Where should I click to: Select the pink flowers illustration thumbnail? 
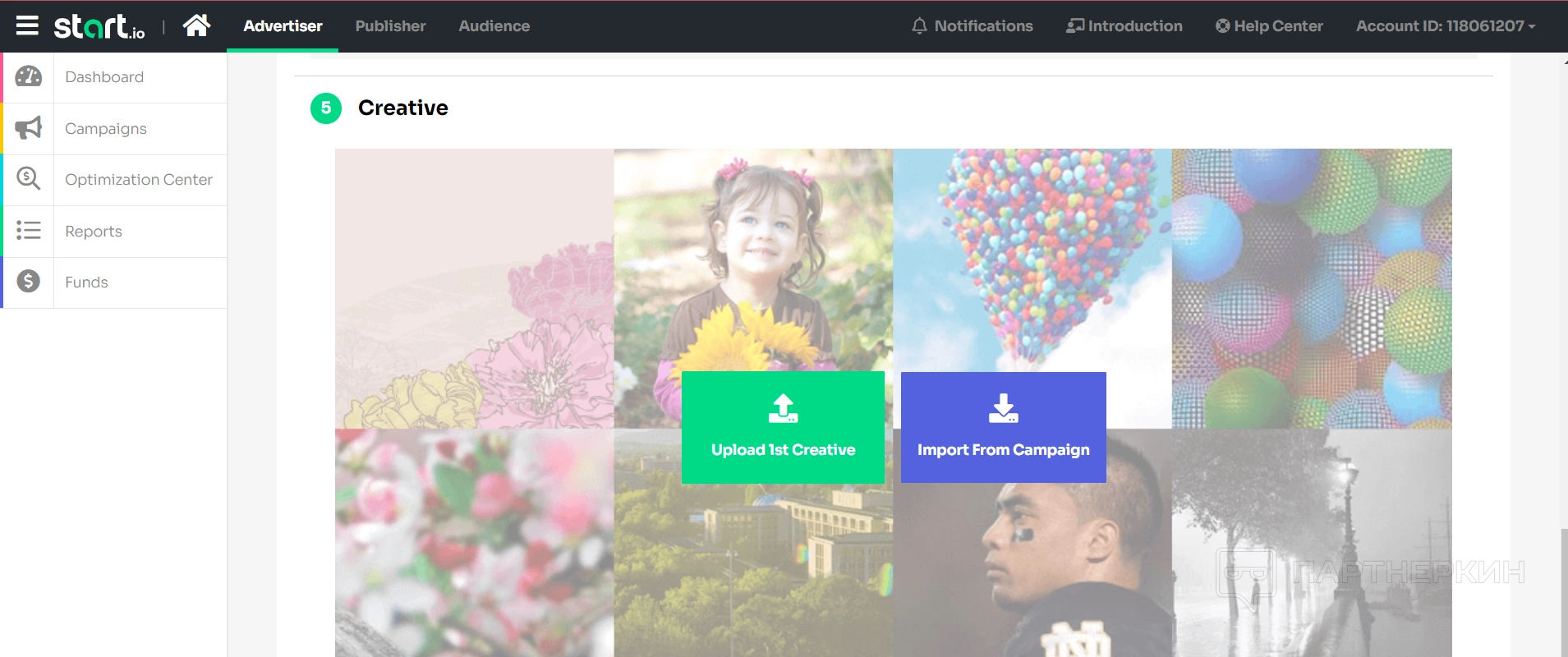[x=475, y=288]
